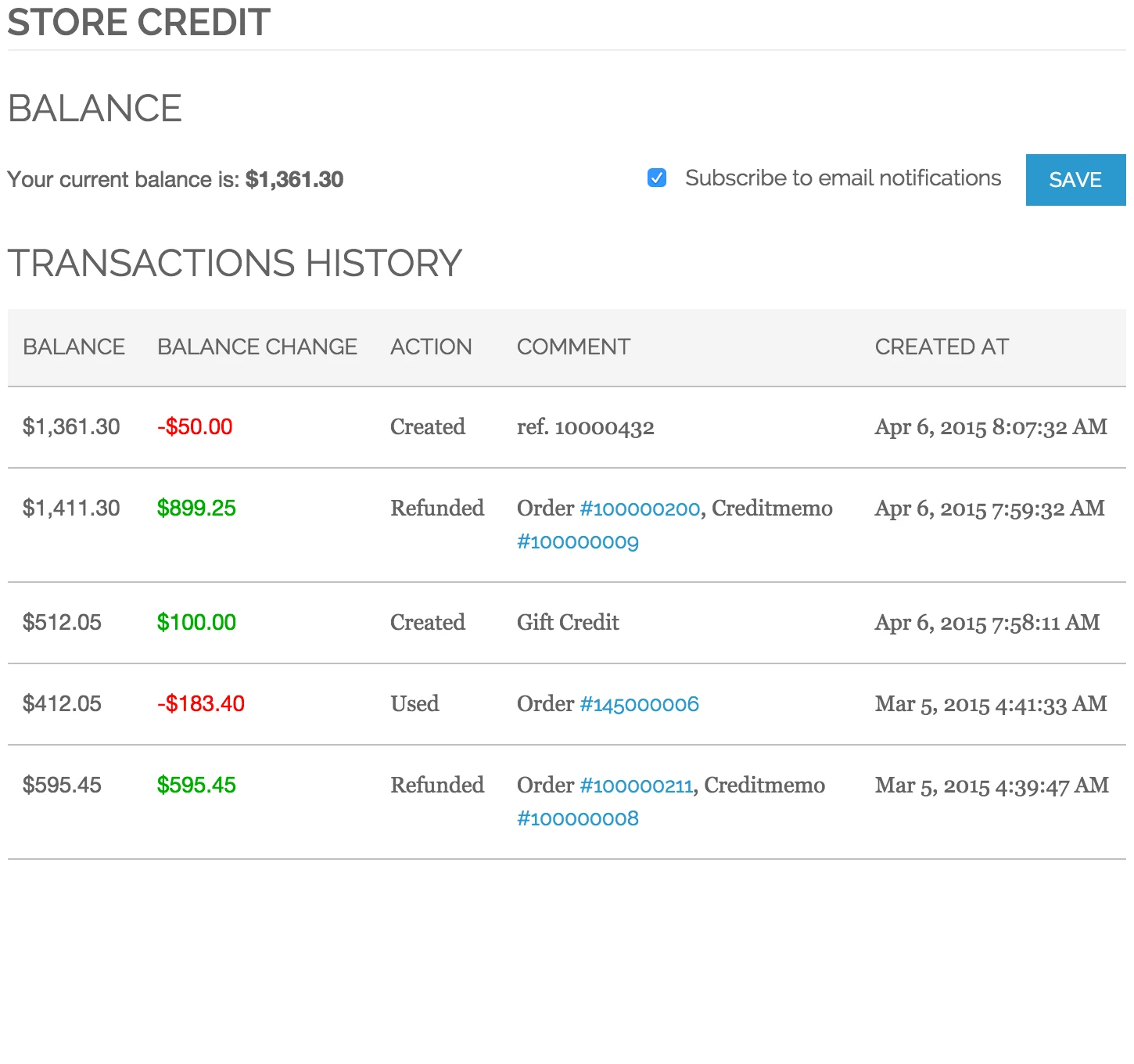Click the TRANSACTIONS HISTORY heading
Image resolution: width=1134 pixels, height=1064 pixels.
click(x=235, y=263)
